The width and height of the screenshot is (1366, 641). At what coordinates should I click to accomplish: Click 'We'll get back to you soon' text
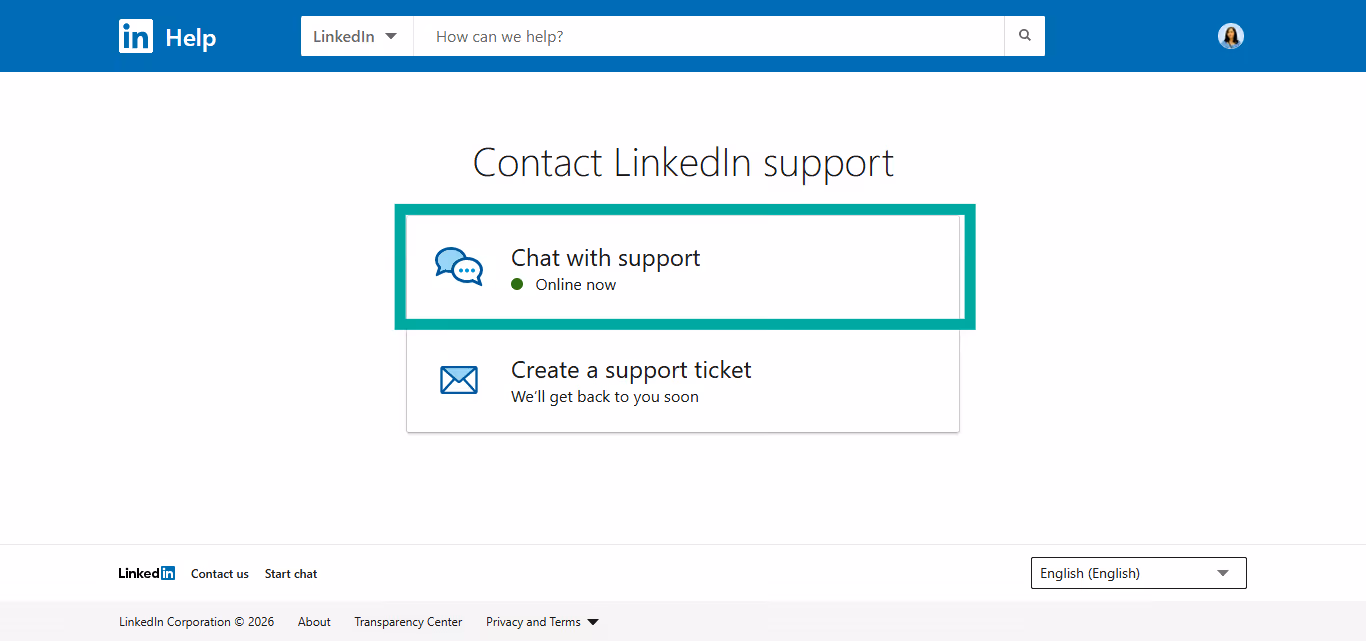(x=605, y=397)
